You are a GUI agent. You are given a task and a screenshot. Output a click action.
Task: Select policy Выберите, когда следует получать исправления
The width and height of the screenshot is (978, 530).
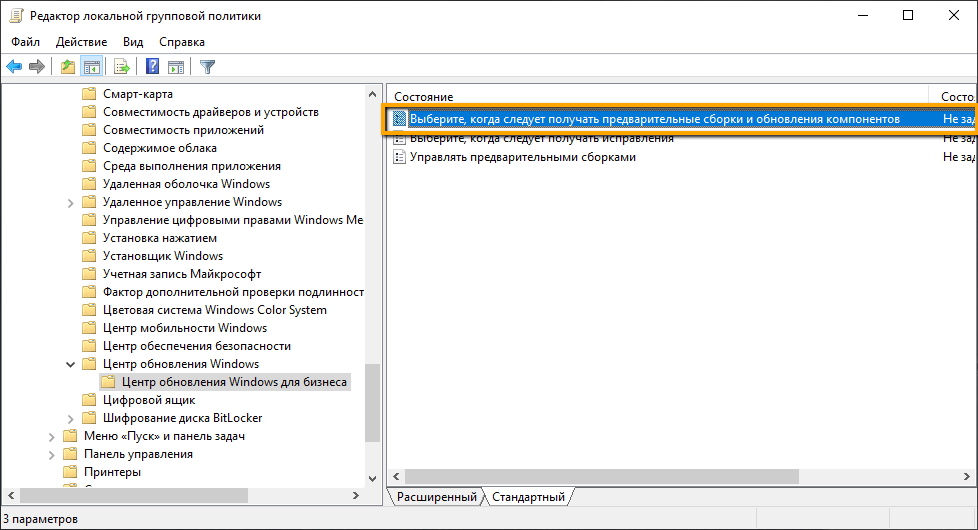tap(541, 138)
